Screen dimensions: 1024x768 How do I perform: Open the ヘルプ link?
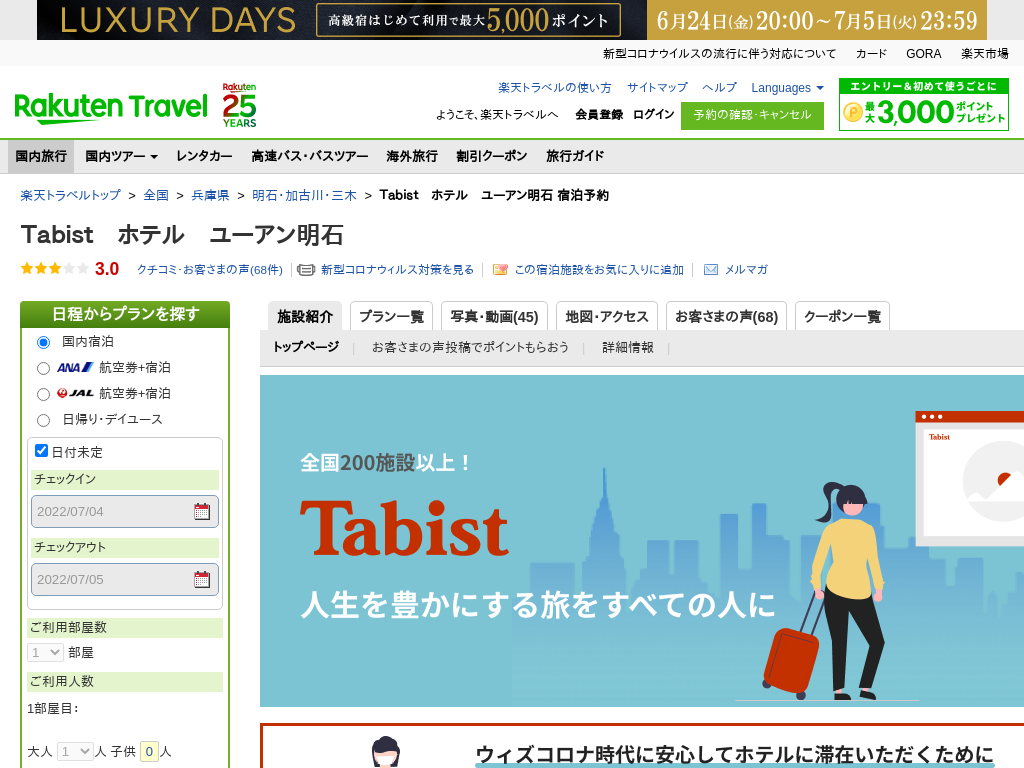[719, 88]
